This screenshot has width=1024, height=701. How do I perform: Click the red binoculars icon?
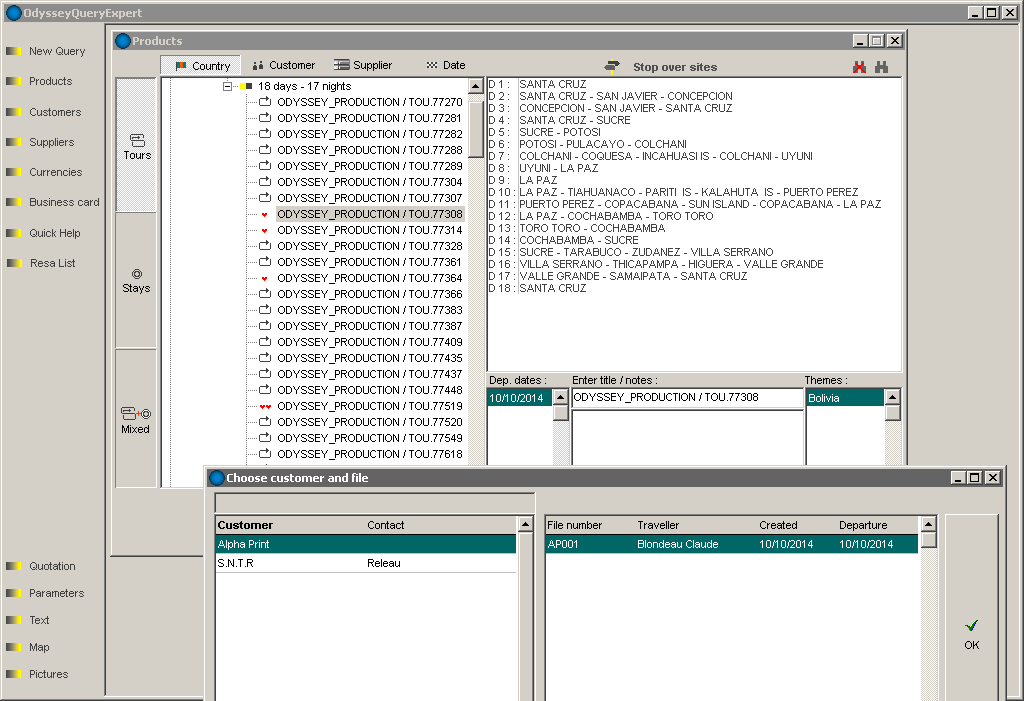[x=859, y=67]
